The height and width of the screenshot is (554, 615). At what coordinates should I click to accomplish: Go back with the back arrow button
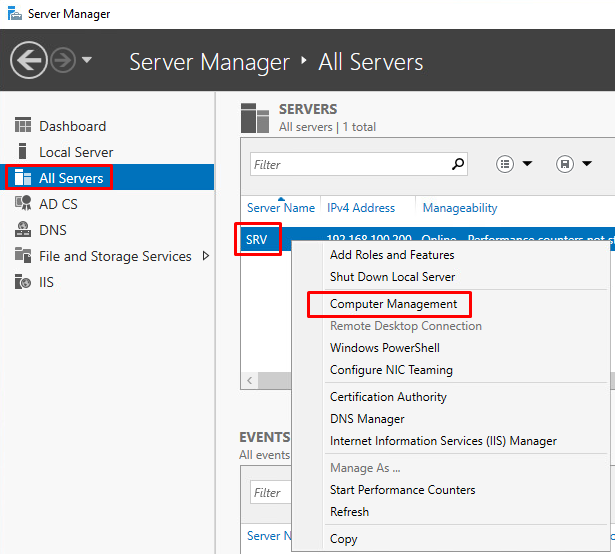point(29,60)
